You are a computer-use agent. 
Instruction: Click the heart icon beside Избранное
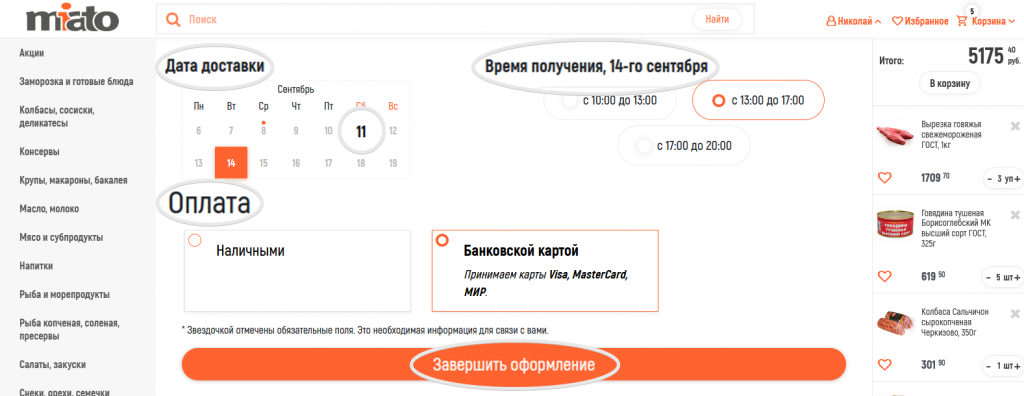pyautogui.click(x=897, y=21)
